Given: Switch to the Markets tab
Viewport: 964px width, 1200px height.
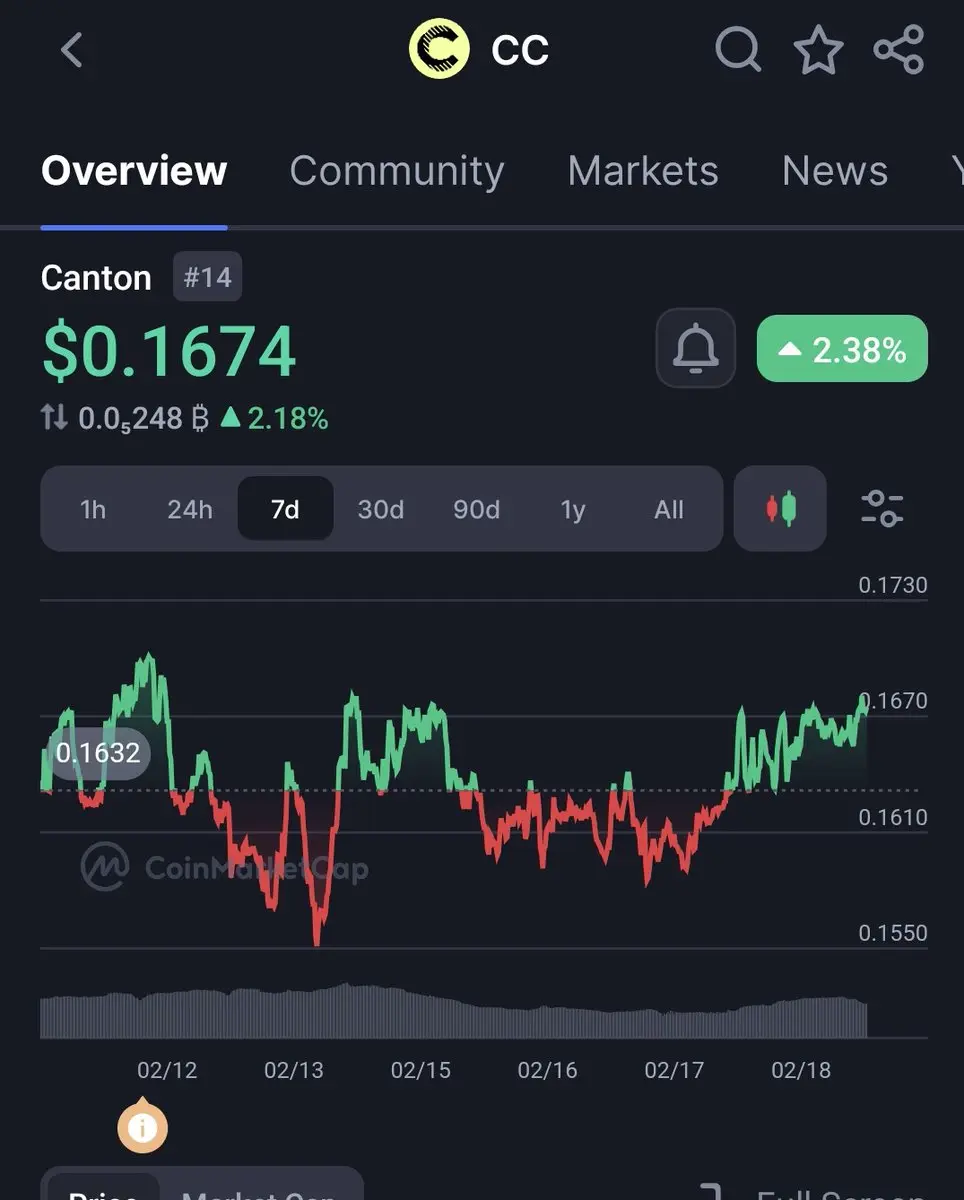Looking at the screenshot, I should click(643, 171).
